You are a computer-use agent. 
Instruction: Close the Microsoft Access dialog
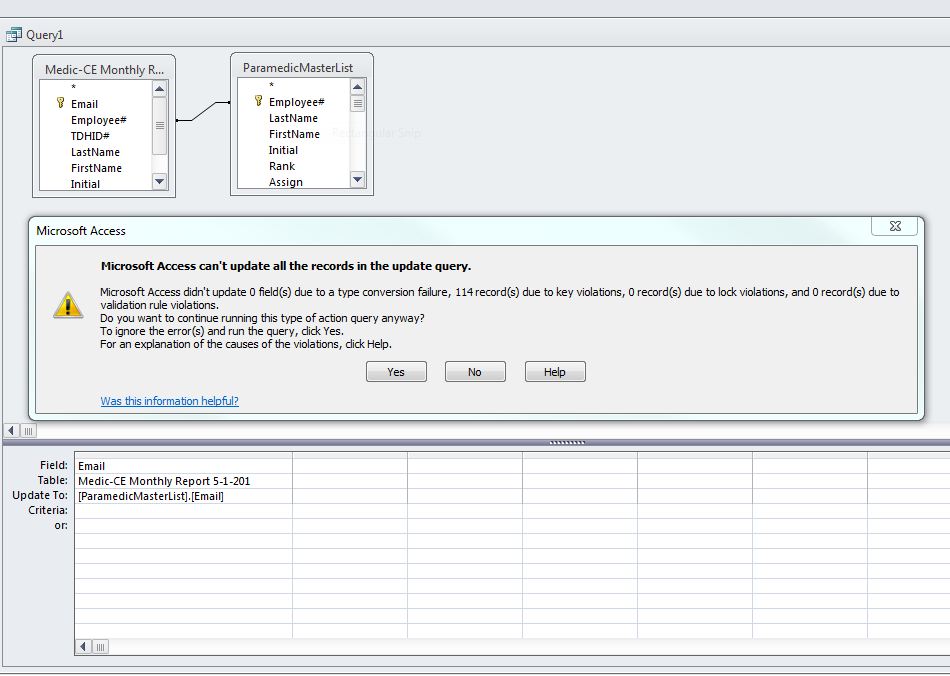(x=894, y=226)
